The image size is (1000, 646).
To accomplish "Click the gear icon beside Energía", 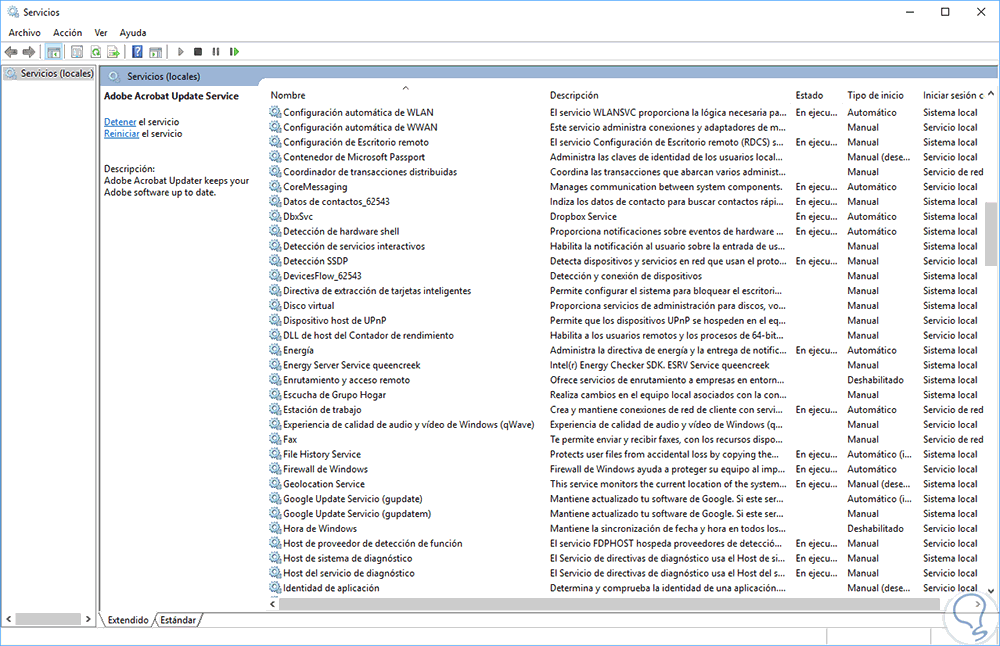I will [275, 349].
